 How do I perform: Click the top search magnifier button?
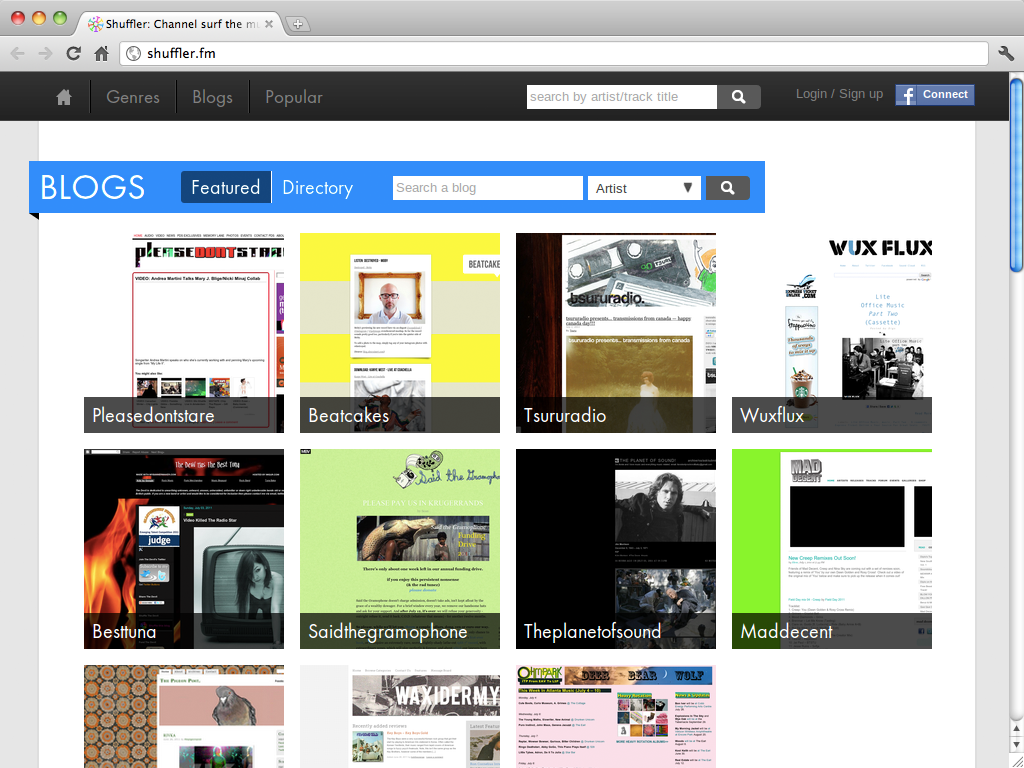(x=739, y=97)
